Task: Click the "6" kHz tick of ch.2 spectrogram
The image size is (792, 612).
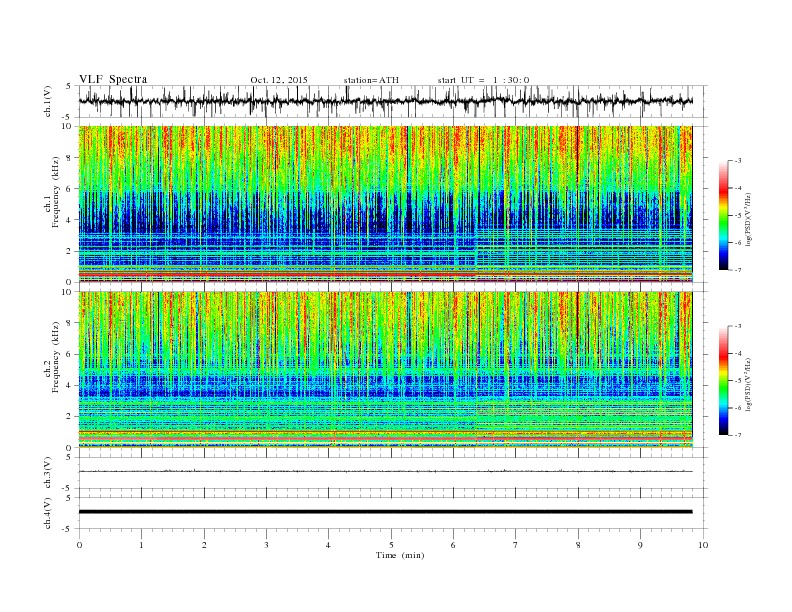Action: coord(70,354)
